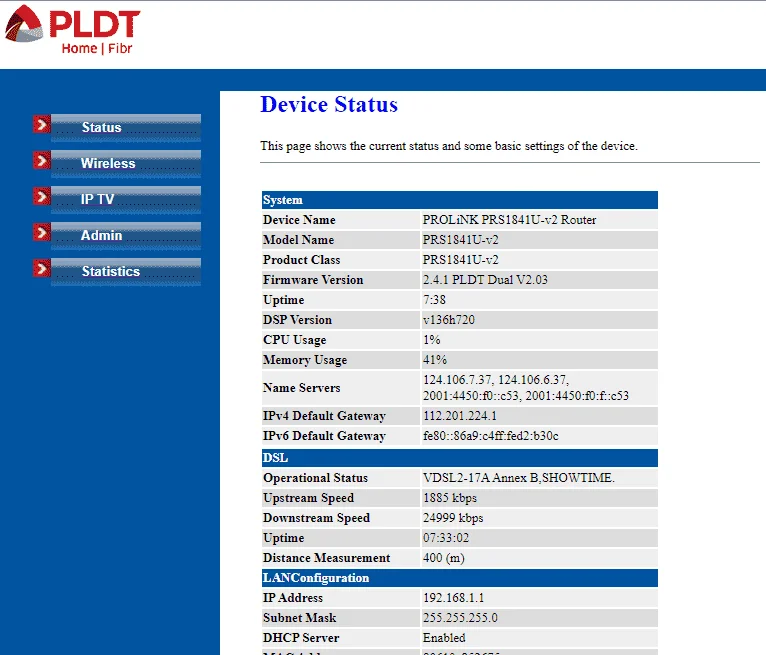The height and width of the screenshot is (655, 766).
Task: Click the Memory Usage value 41%
Action: [x=435, y=360]
